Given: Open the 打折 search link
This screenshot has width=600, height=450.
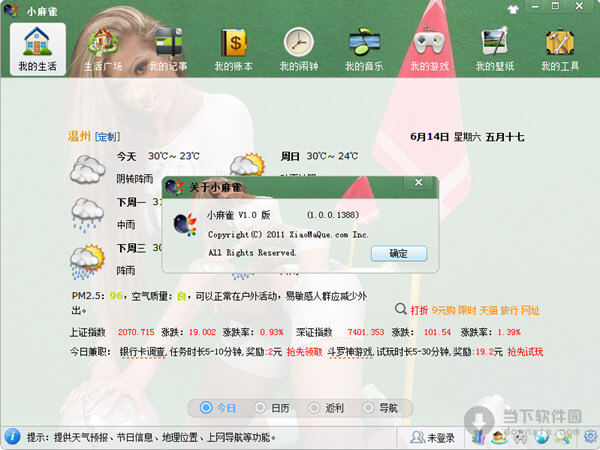Looking at the screenshot, I should [x=419, y=310].
